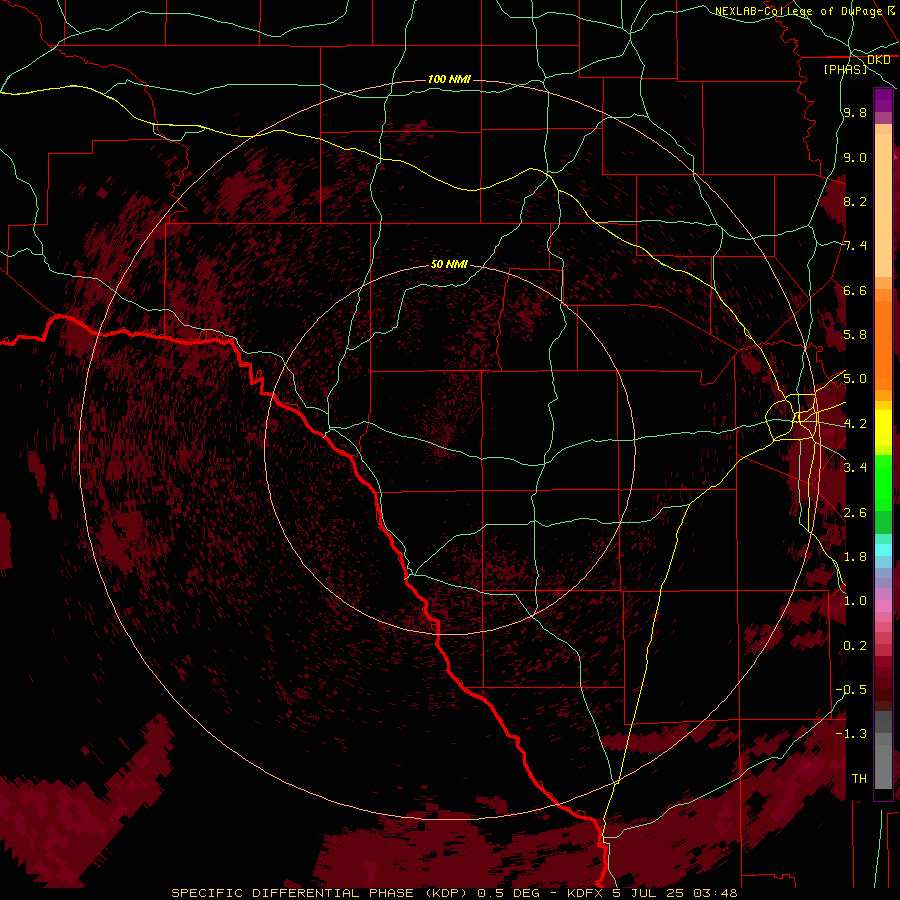This screenshot has height=900, width=900.
Task: Click the 1.0 value on color scale
Action: click(855, 601)
